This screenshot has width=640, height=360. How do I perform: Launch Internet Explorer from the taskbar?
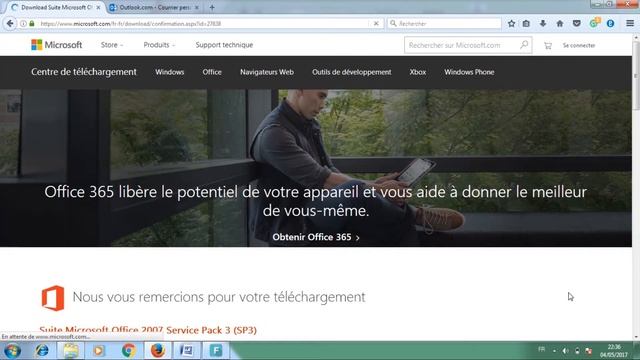tap(42, 351)
